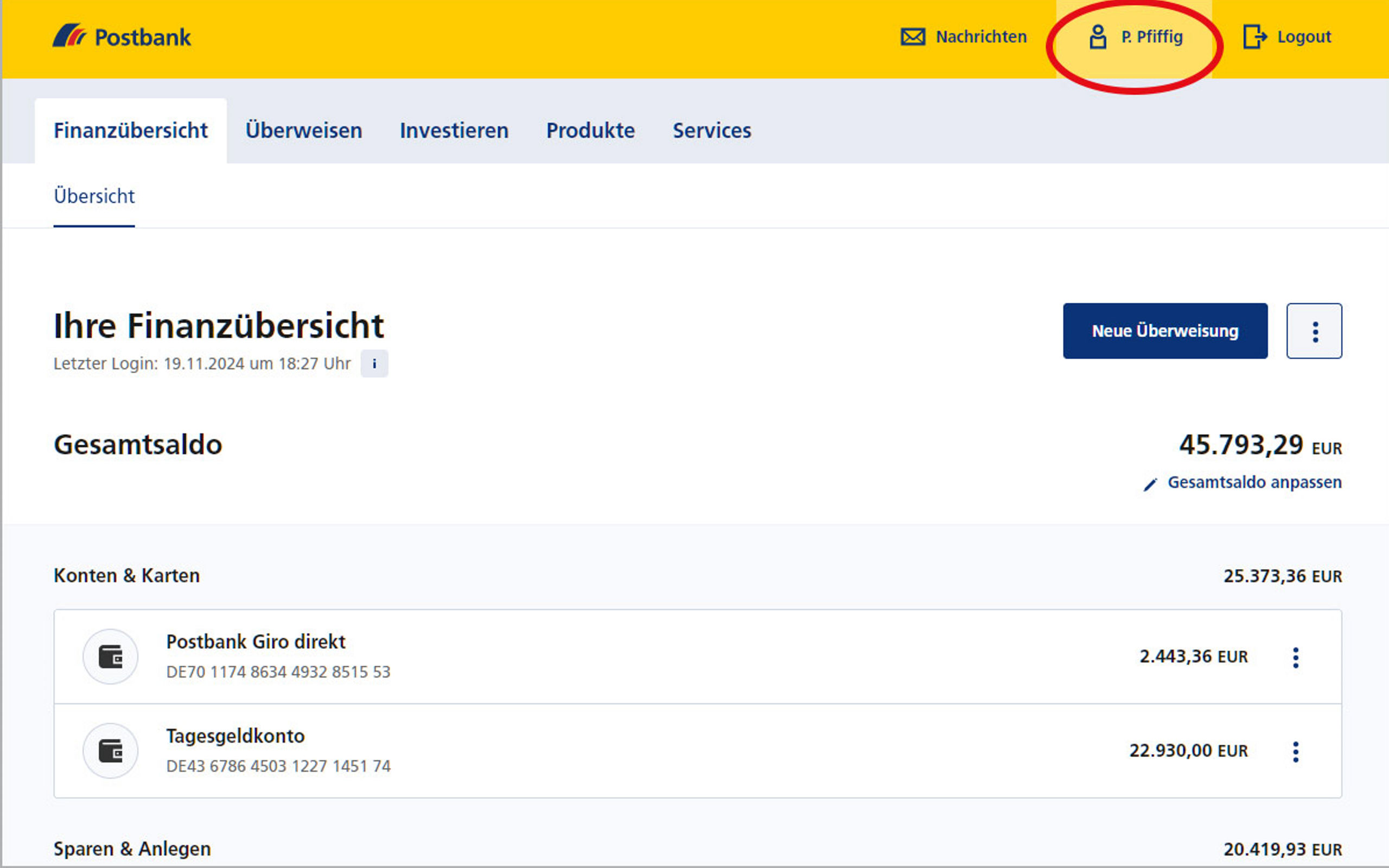Screen dimensions: 1389x868
Task: Click the 2.443,36 EUR balance
Action: (1194, 656)
